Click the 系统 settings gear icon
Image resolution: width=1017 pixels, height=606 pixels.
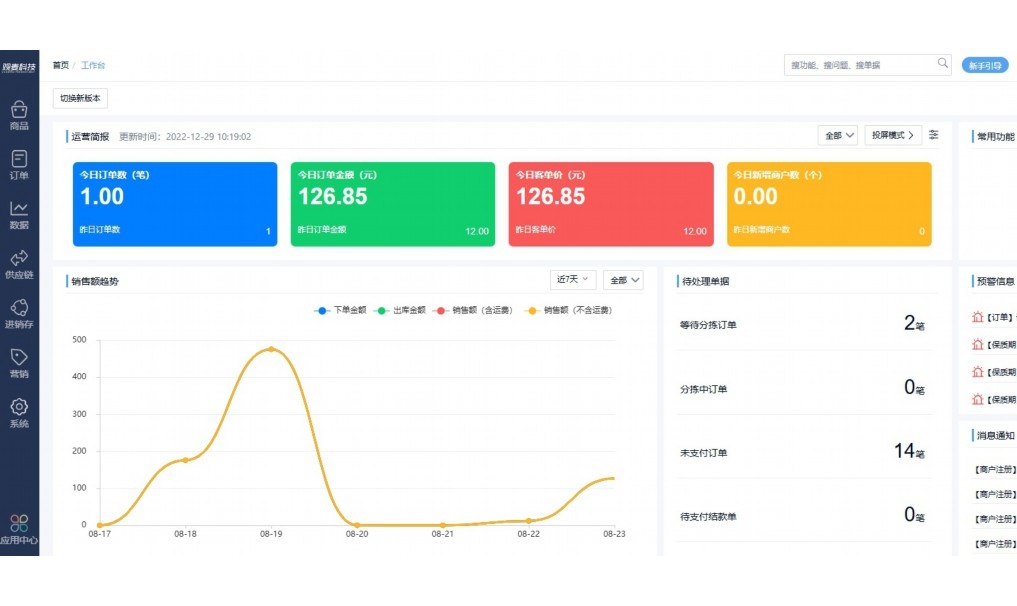click(x=18, y=410)
